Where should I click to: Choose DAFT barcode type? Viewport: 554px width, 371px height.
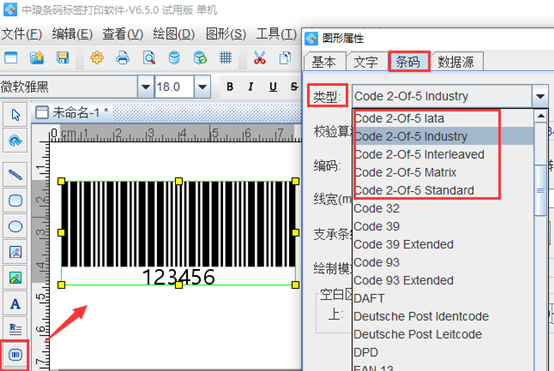[443, 299]
